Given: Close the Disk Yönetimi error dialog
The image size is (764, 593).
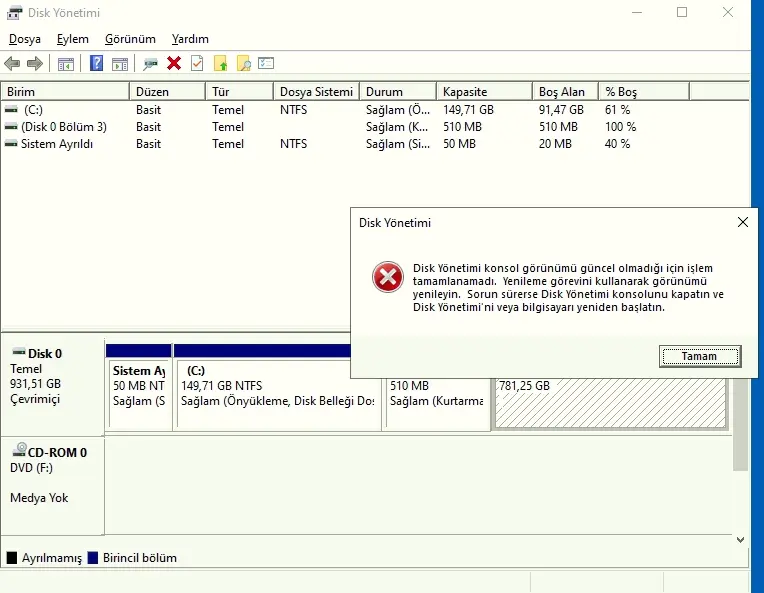Looking at the screenshot, I should click(x=743, y=222).
